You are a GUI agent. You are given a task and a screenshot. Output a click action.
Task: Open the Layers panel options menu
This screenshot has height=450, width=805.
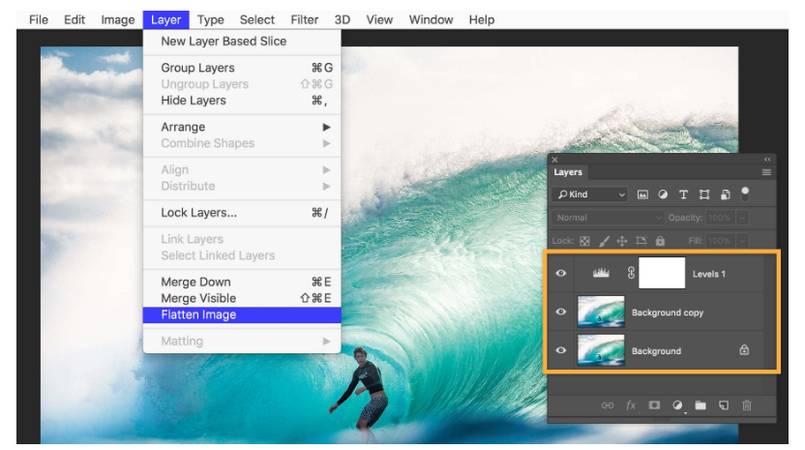coord(766,172)
